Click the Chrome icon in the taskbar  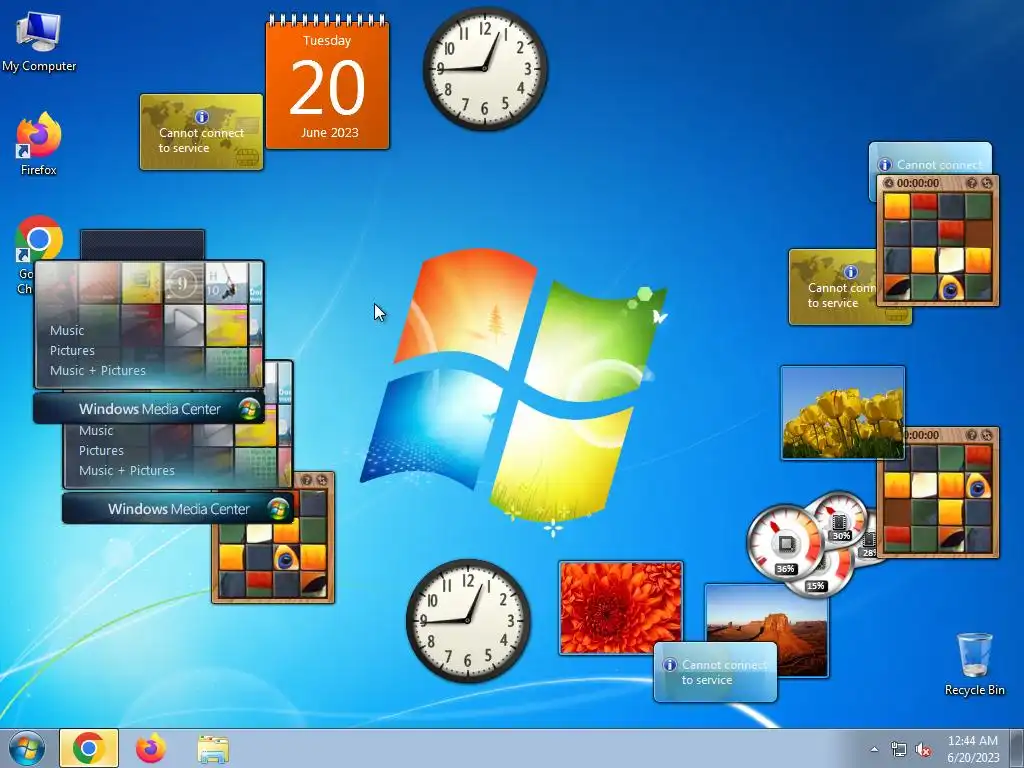(x=89, y=748)
